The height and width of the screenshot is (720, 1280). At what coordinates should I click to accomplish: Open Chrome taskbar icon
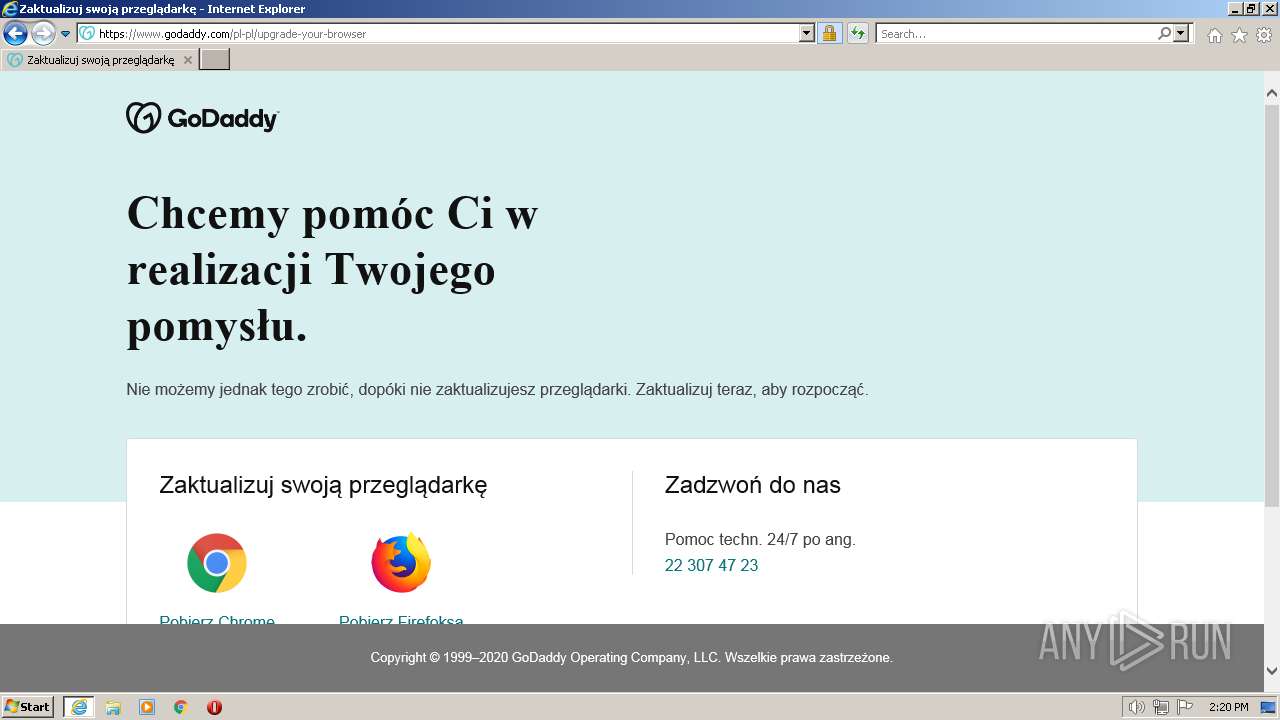pos(181,707)
